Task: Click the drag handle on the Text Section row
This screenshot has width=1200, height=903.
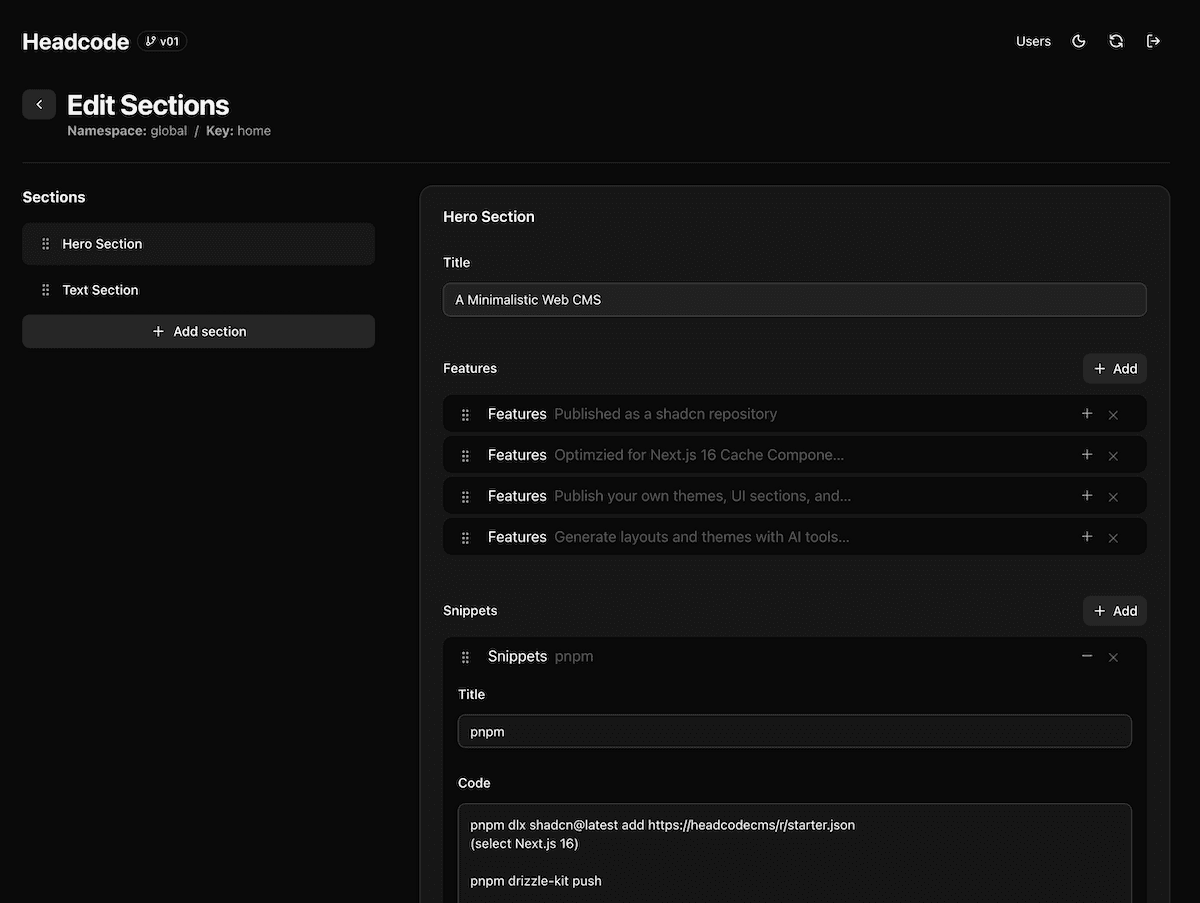Action: (x=45, y=289)
